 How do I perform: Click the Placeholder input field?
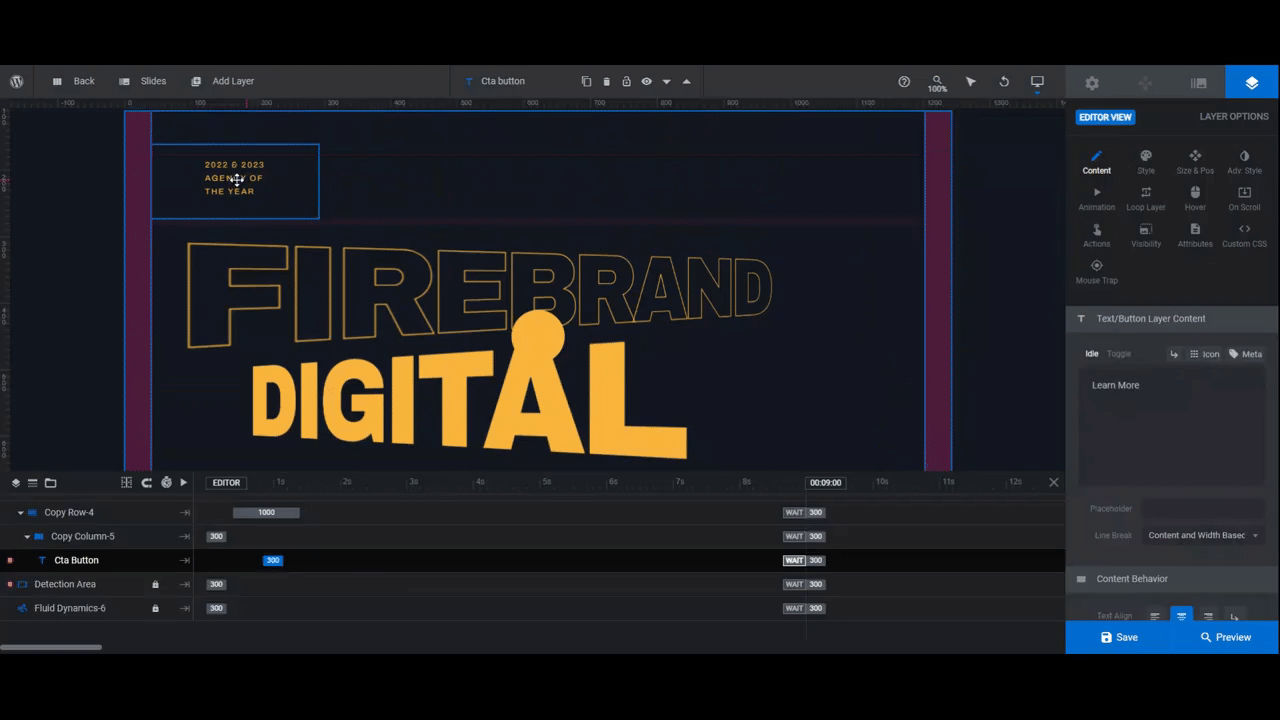point(1203,509)
